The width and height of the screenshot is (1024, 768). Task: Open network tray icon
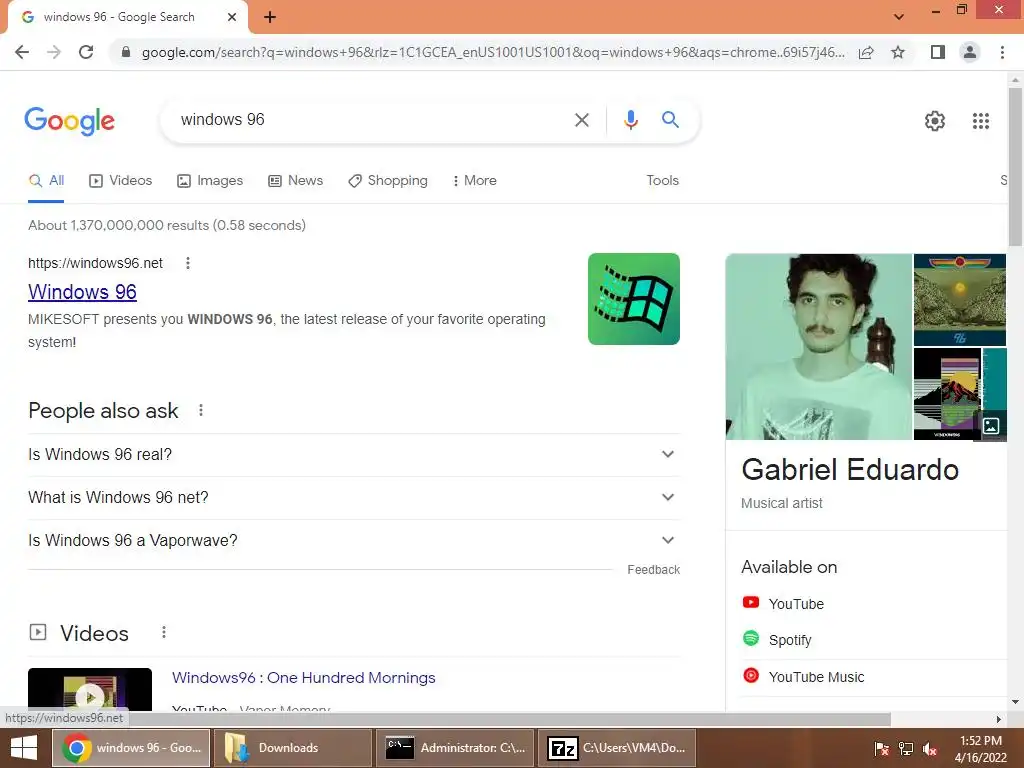tap(906, 748)
